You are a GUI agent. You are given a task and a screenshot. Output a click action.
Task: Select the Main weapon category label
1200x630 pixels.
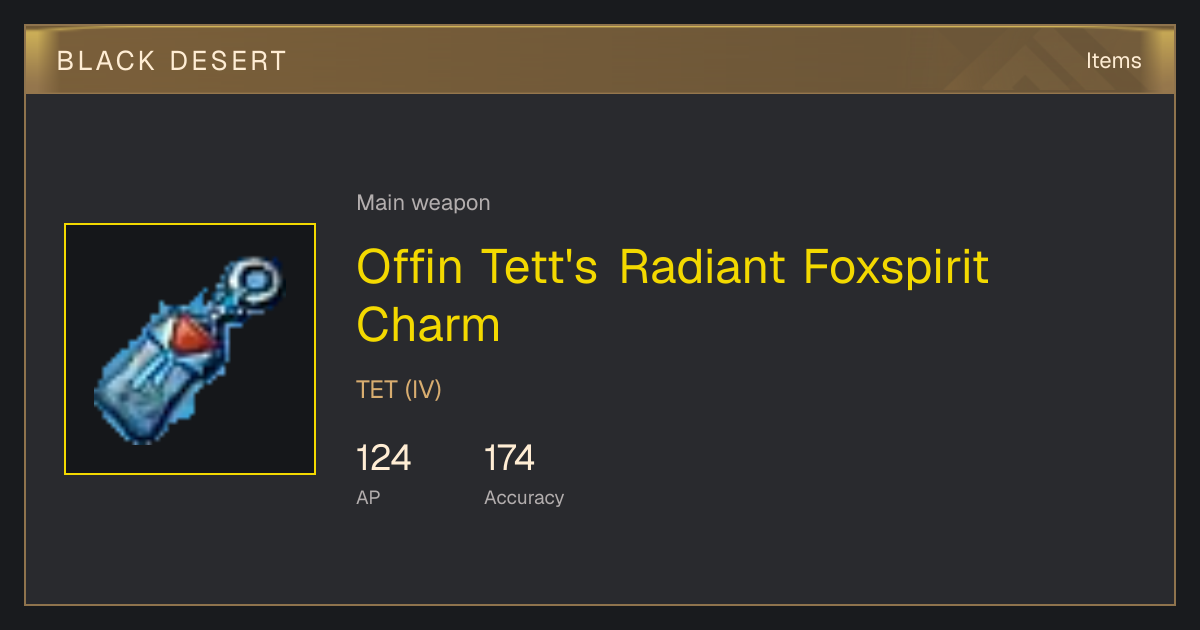[423, 203]
